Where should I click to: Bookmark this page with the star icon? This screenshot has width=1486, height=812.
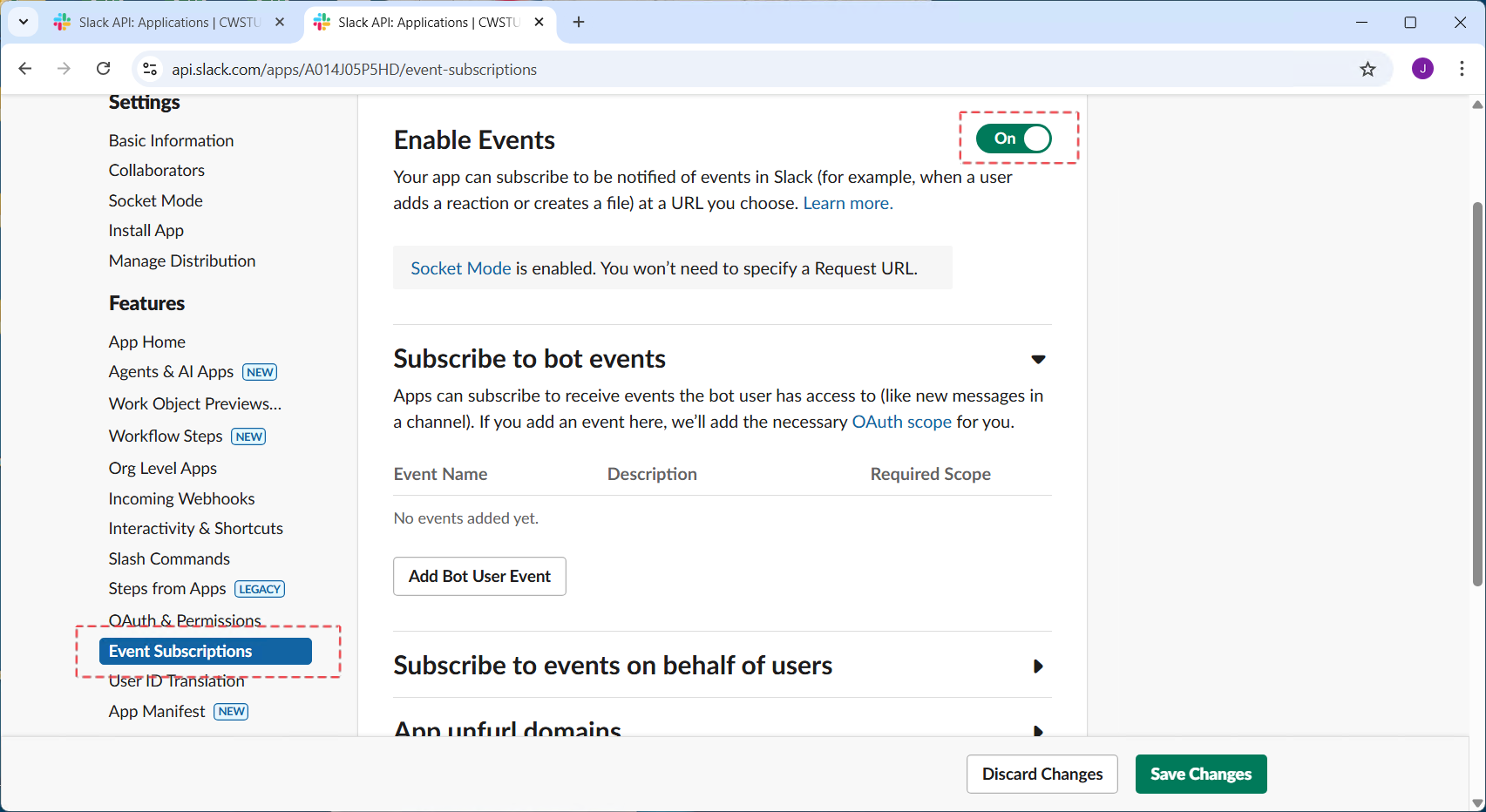click(x=1367, y=69)
